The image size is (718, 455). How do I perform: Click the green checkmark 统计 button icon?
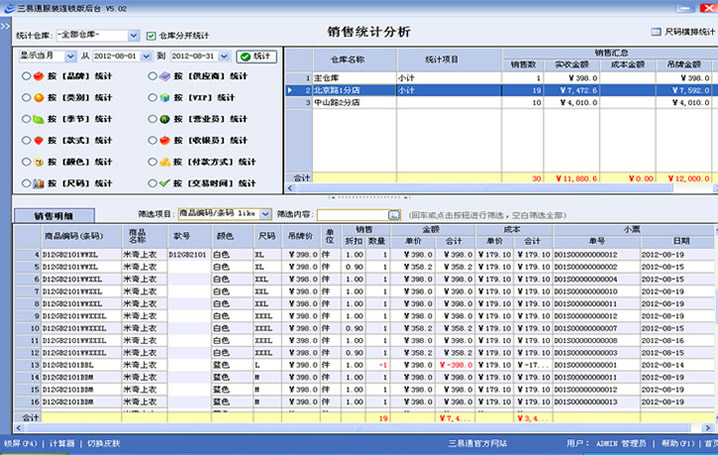(245, 56)
